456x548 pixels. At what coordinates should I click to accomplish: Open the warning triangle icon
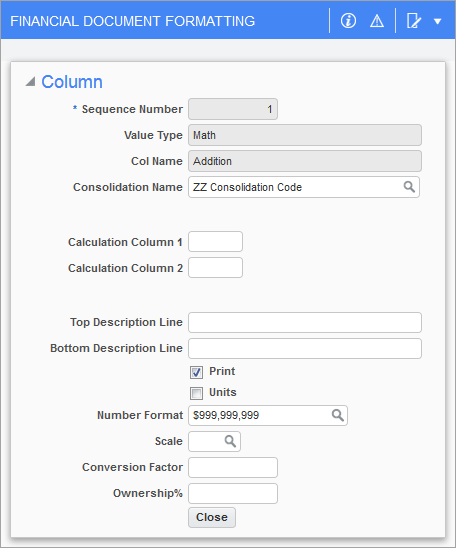click(377, 21)
